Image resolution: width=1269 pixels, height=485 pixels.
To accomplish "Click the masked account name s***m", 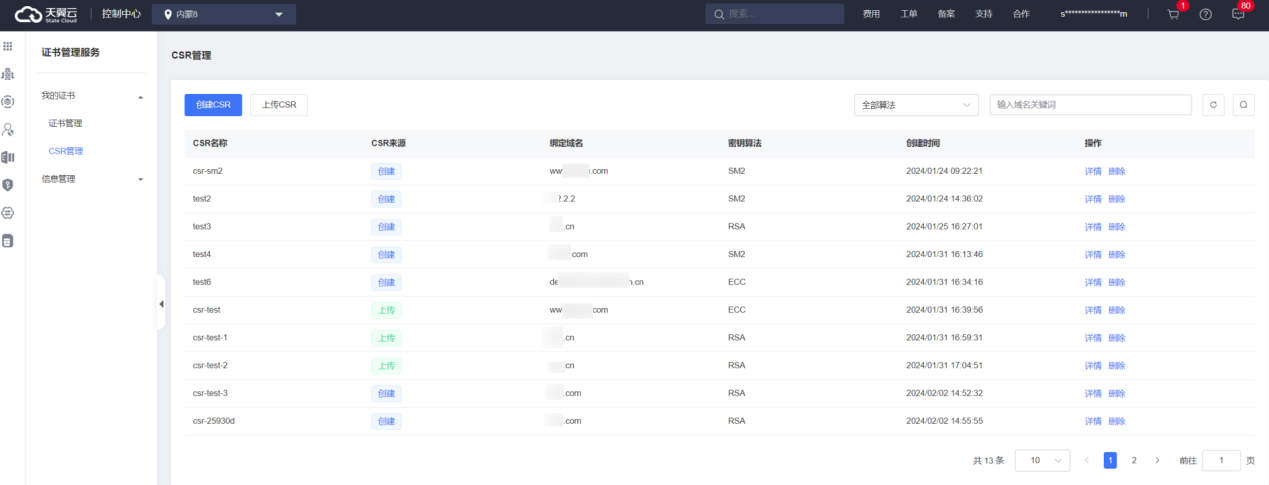I will (x=1094, y=14).
